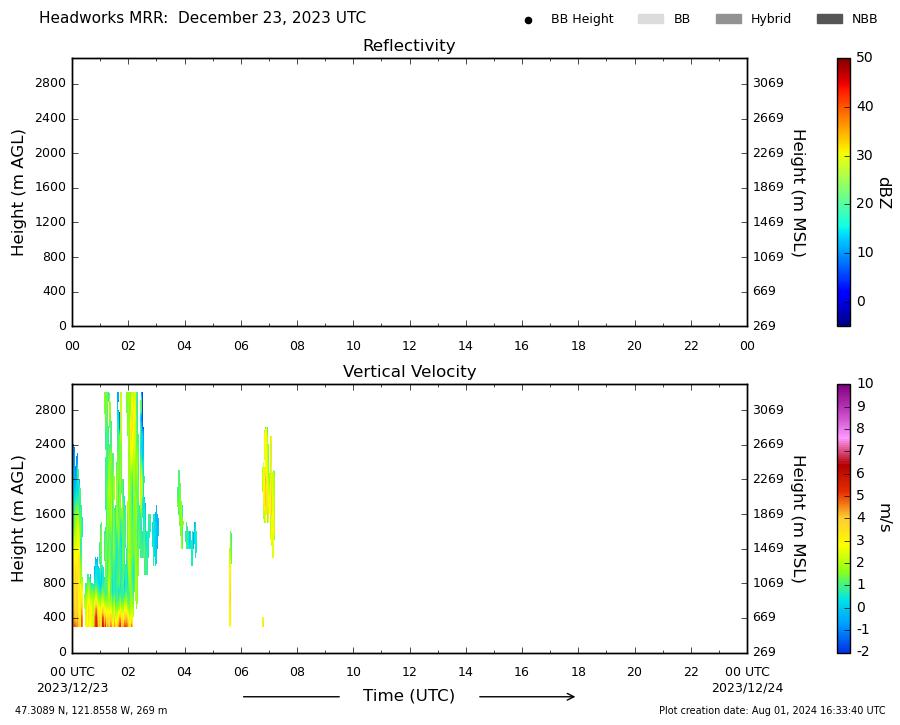The width and height of the screenshot is (900, 725).
Task: Click the '2800' AGL tick on Reflectivity plot
Action: click(51, 83)
